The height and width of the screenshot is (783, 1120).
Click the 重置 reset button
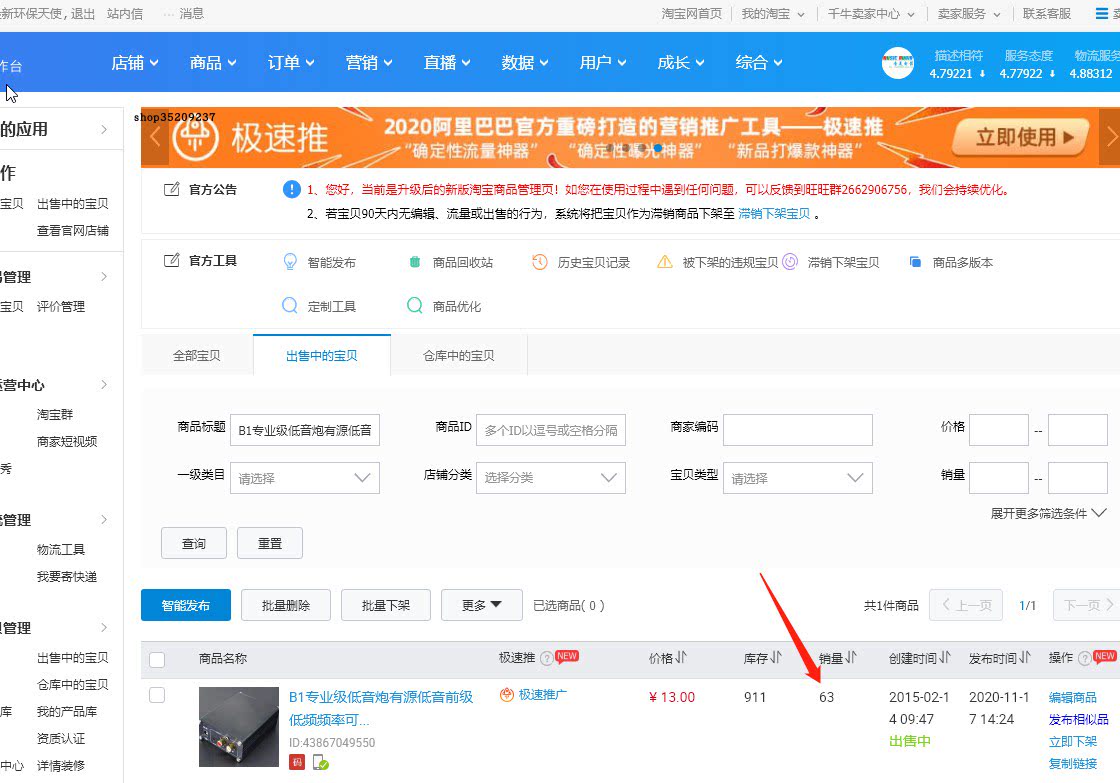[270, 544]
